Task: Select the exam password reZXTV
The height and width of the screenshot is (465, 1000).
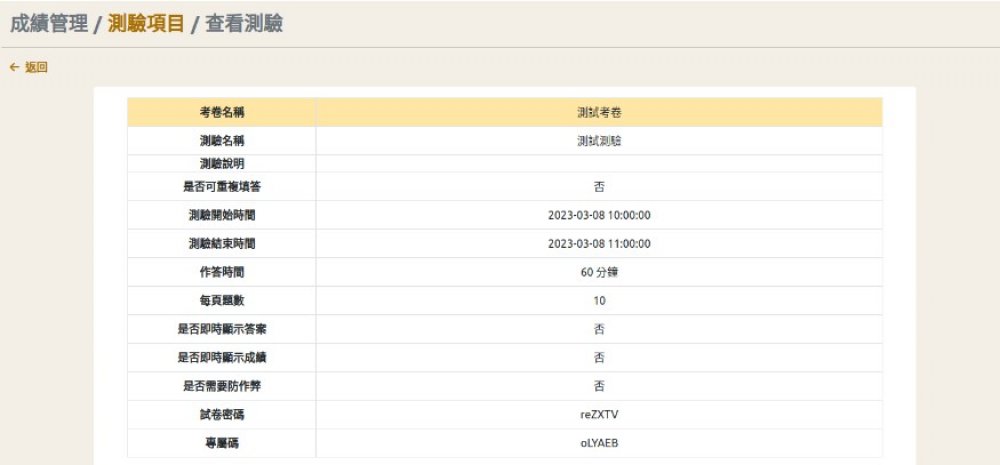Action: (599, 414)
